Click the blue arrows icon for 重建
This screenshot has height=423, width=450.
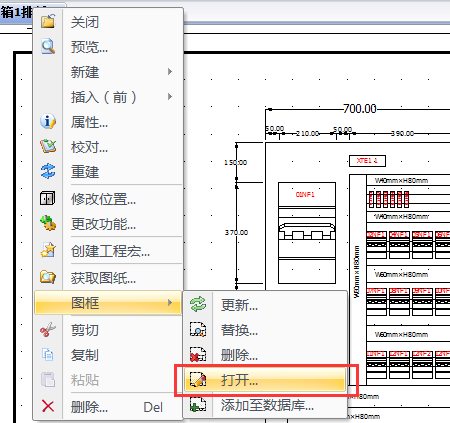tap(48, 171)
